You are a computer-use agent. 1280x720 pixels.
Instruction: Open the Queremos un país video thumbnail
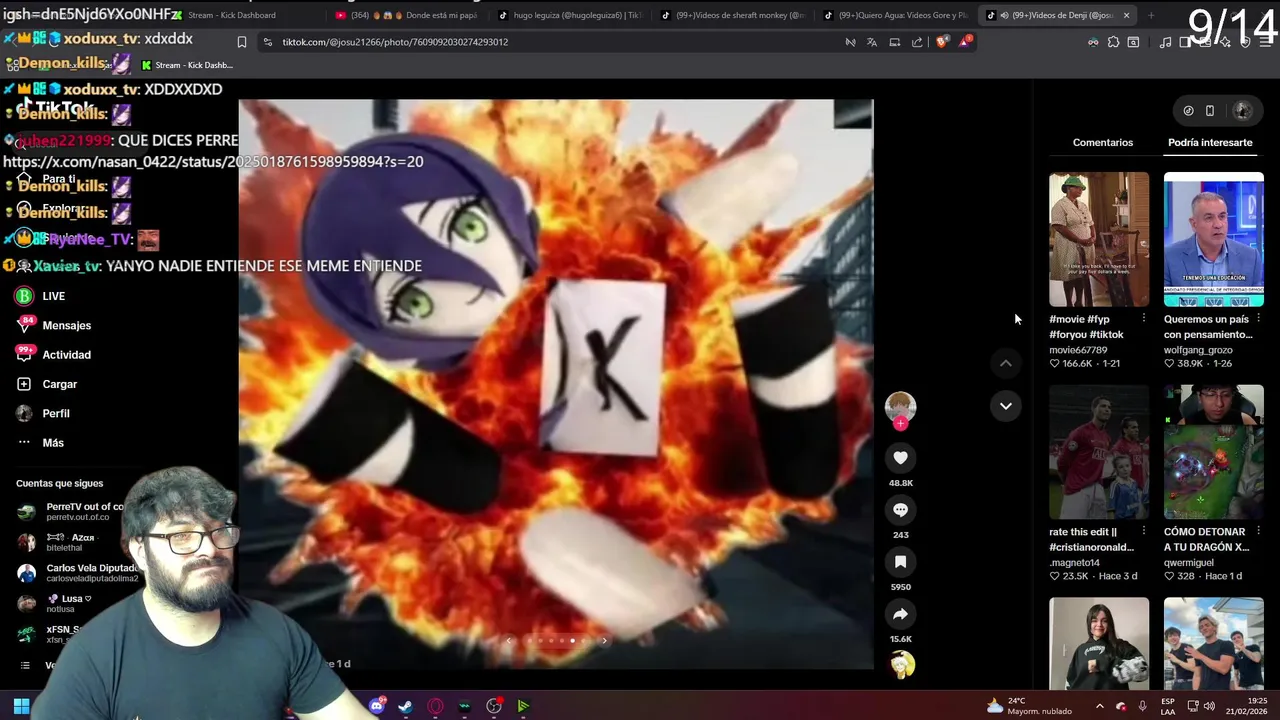[x=1214, y=239]
